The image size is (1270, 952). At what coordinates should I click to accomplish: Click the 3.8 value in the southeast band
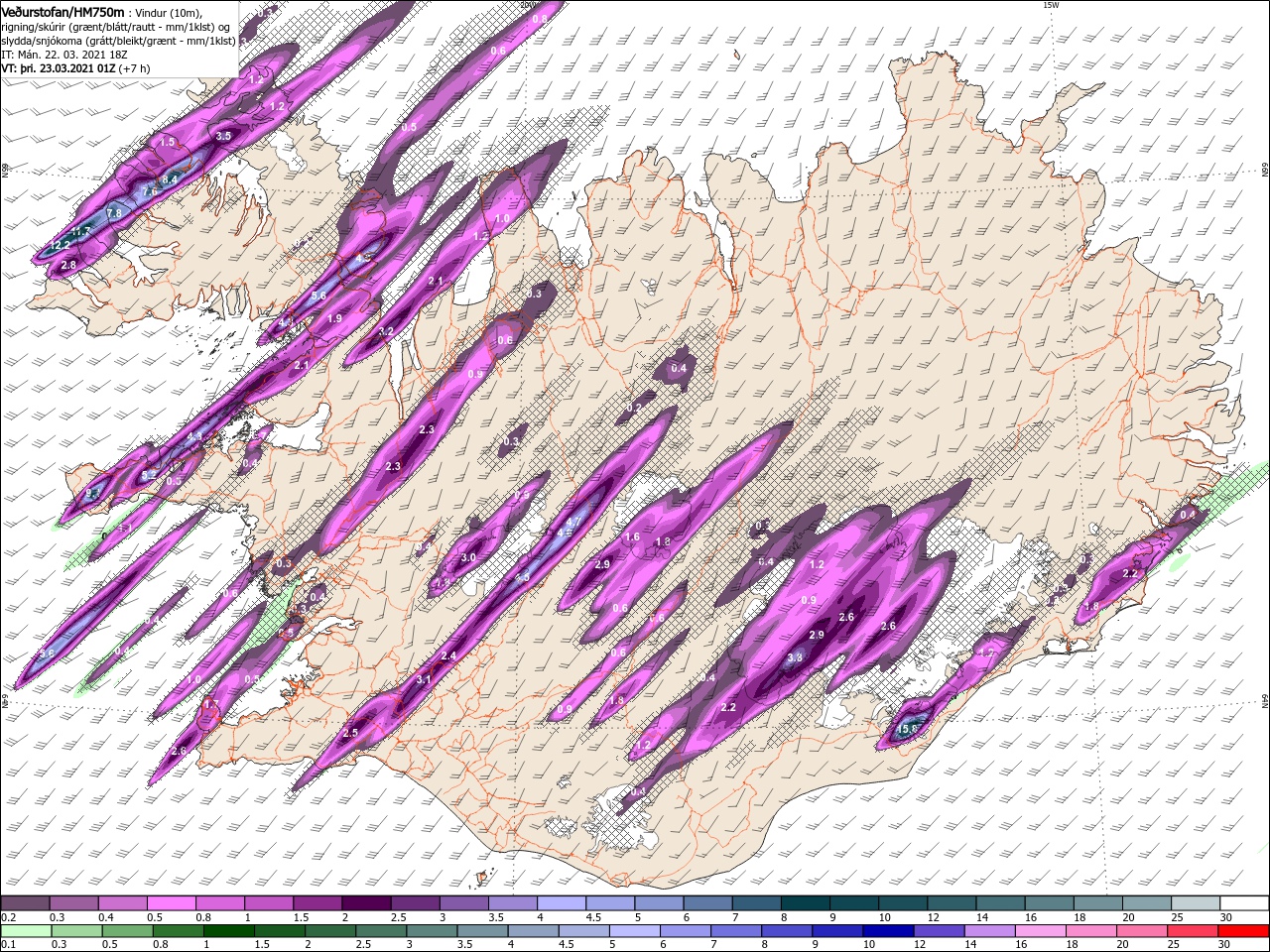click(x=795, y=657)
